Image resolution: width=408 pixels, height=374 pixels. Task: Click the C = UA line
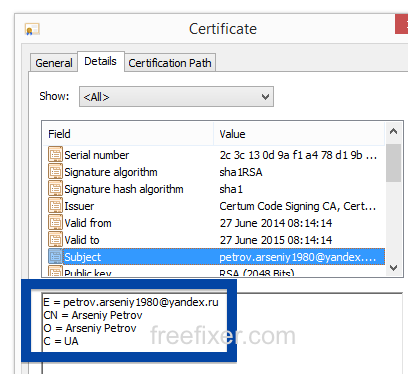(61, 341)
